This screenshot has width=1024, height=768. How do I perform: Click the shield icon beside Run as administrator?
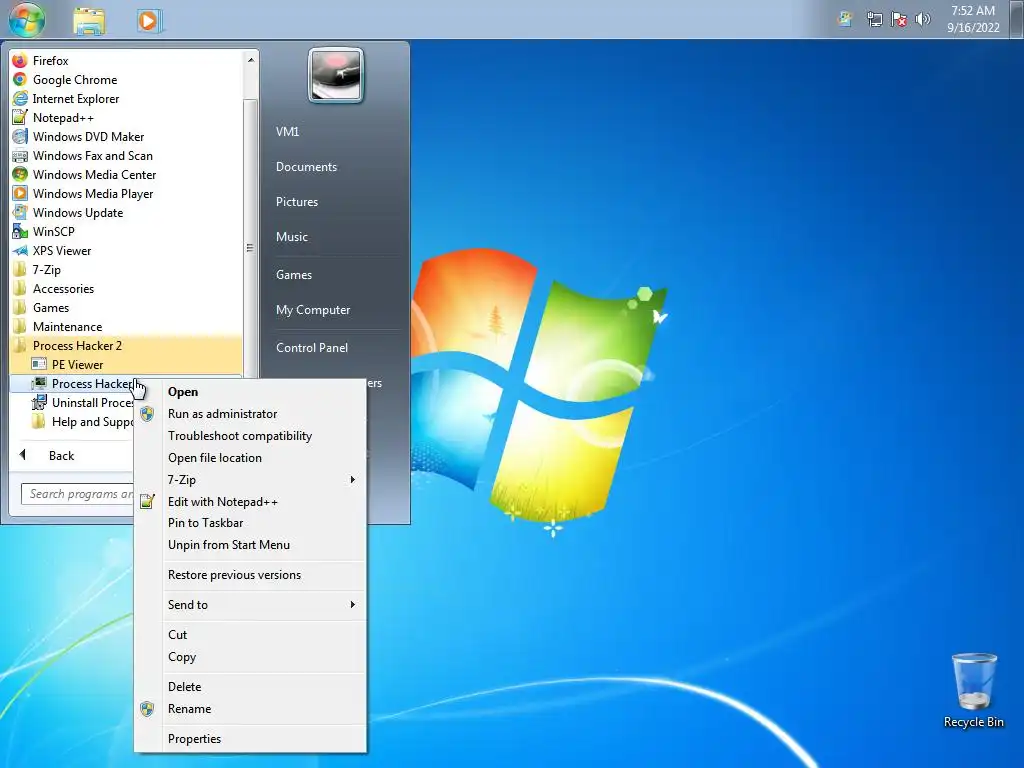tap(148, 414)
